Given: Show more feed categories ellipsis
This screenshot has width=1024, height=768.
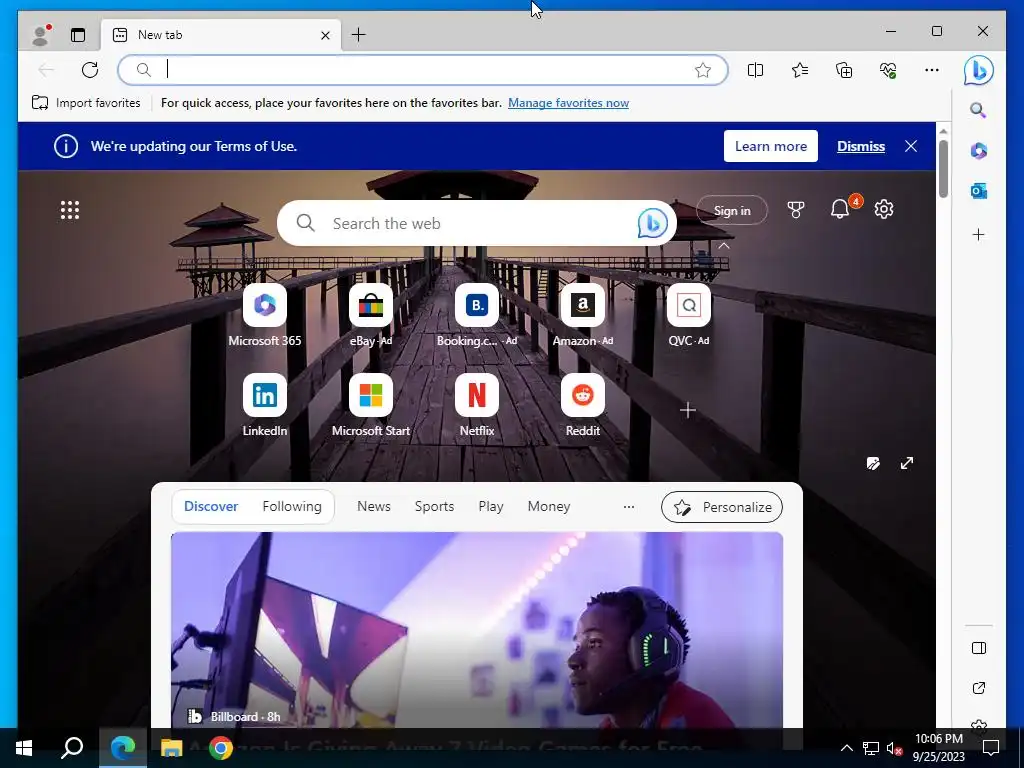Looking at the screenshot, I should click(x=629, y=507).
